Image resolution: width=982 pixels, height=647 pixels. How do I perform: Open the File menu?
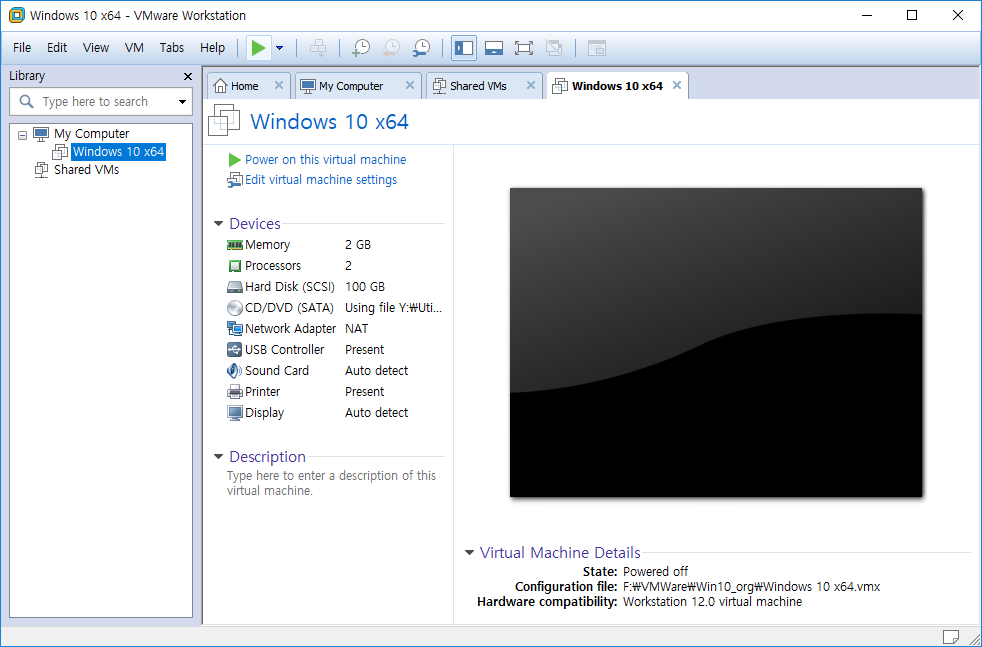click(22, 48)
